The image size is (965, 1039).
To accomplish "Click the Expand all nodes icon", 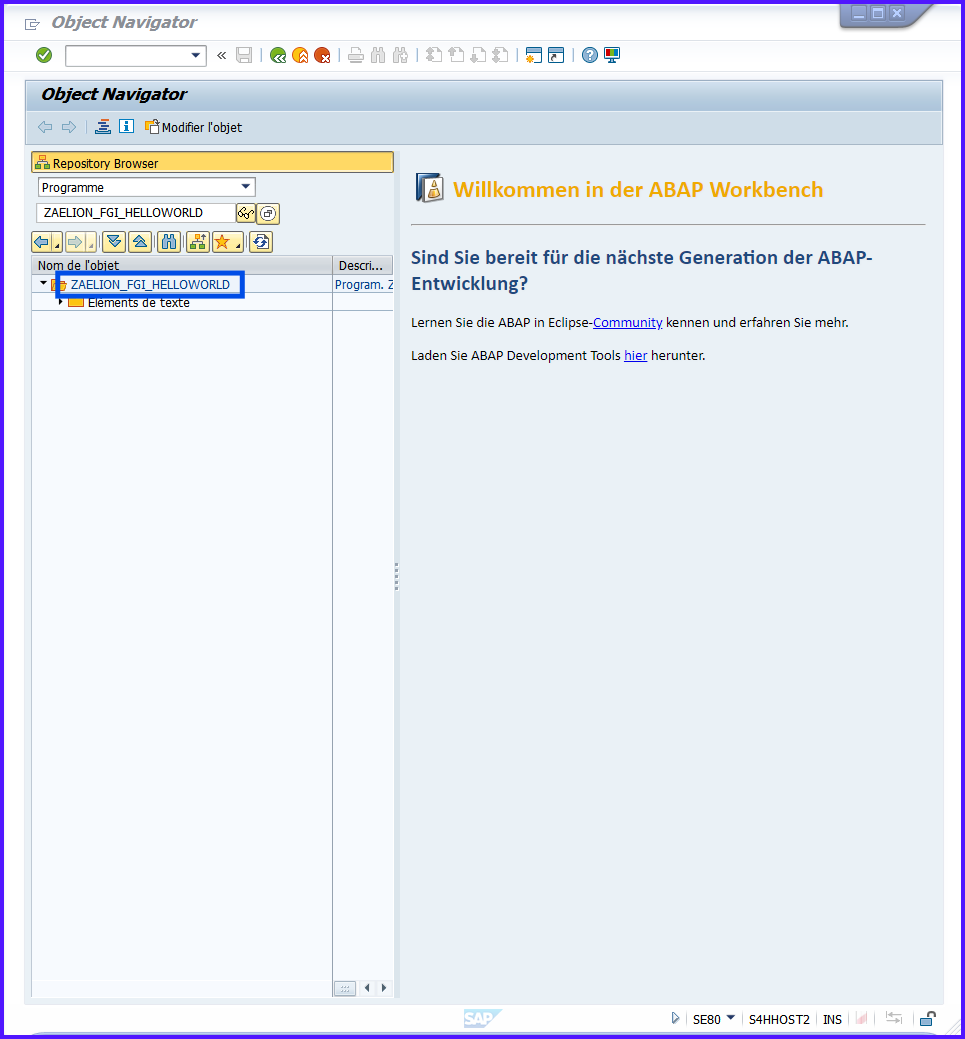I will 114,242.
